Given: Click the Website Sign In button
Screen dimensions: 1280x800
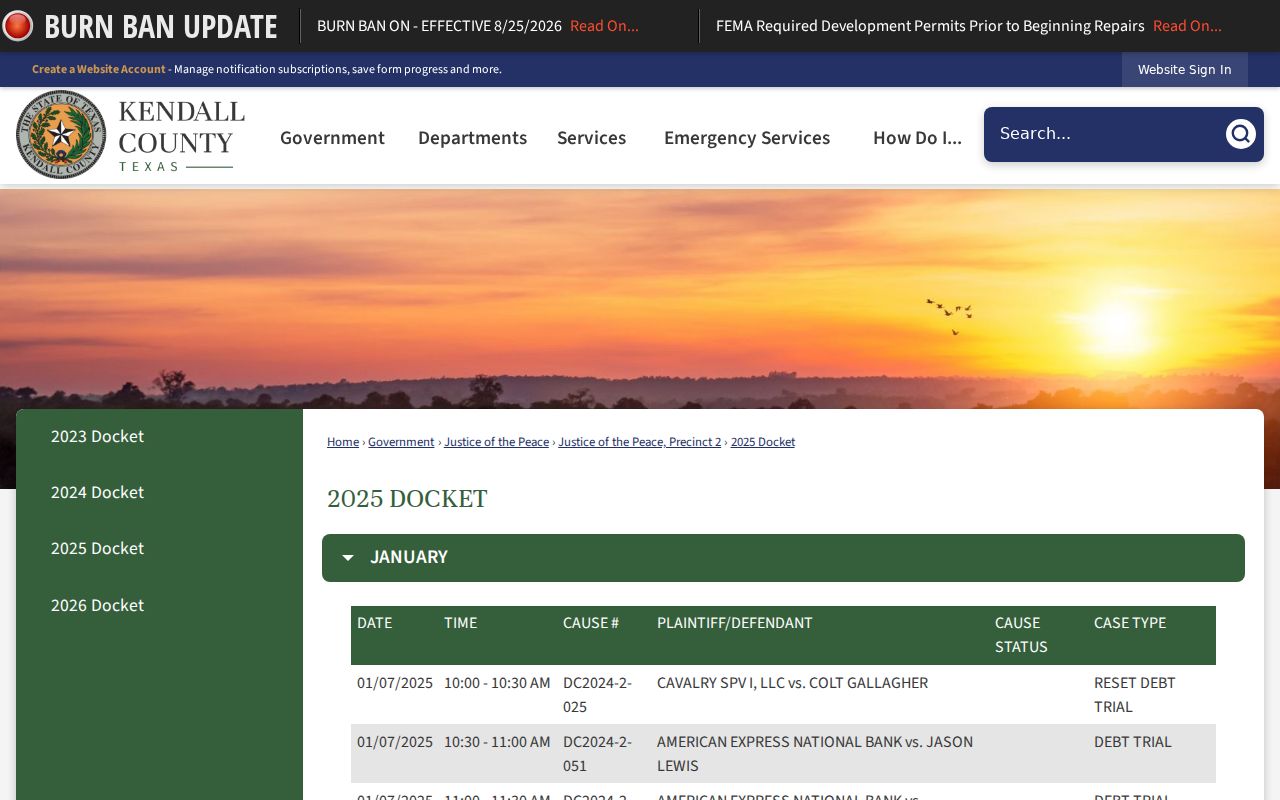Looking at the screenshot, I should (x=1184, y=70).
